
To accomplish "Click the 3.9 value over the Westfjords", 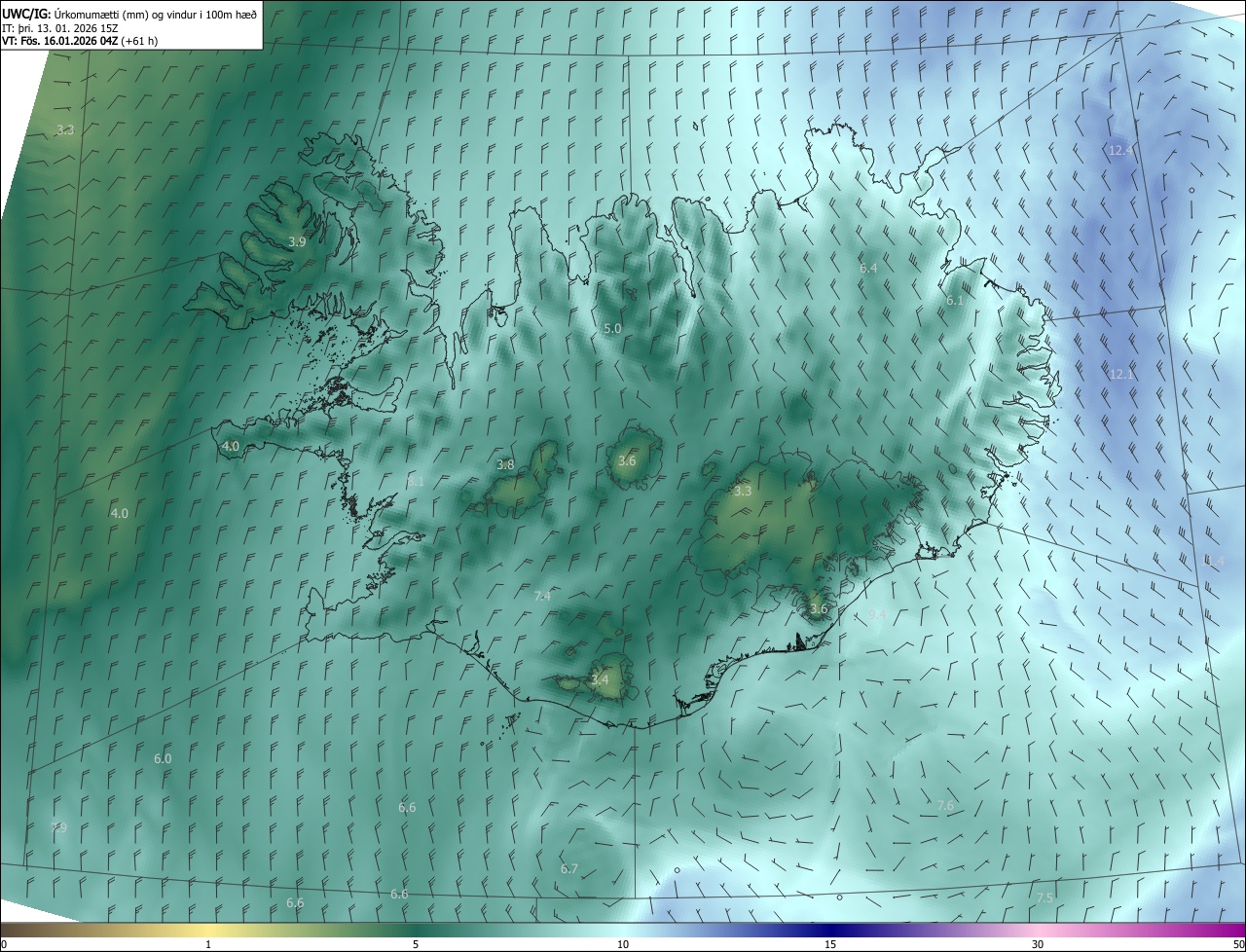I will point(298,241).
